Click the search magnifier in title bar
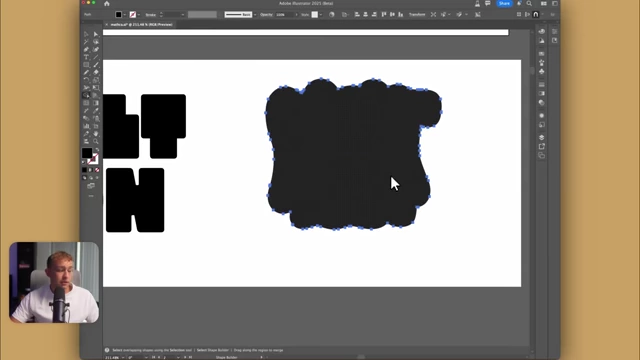 point(529,4)
